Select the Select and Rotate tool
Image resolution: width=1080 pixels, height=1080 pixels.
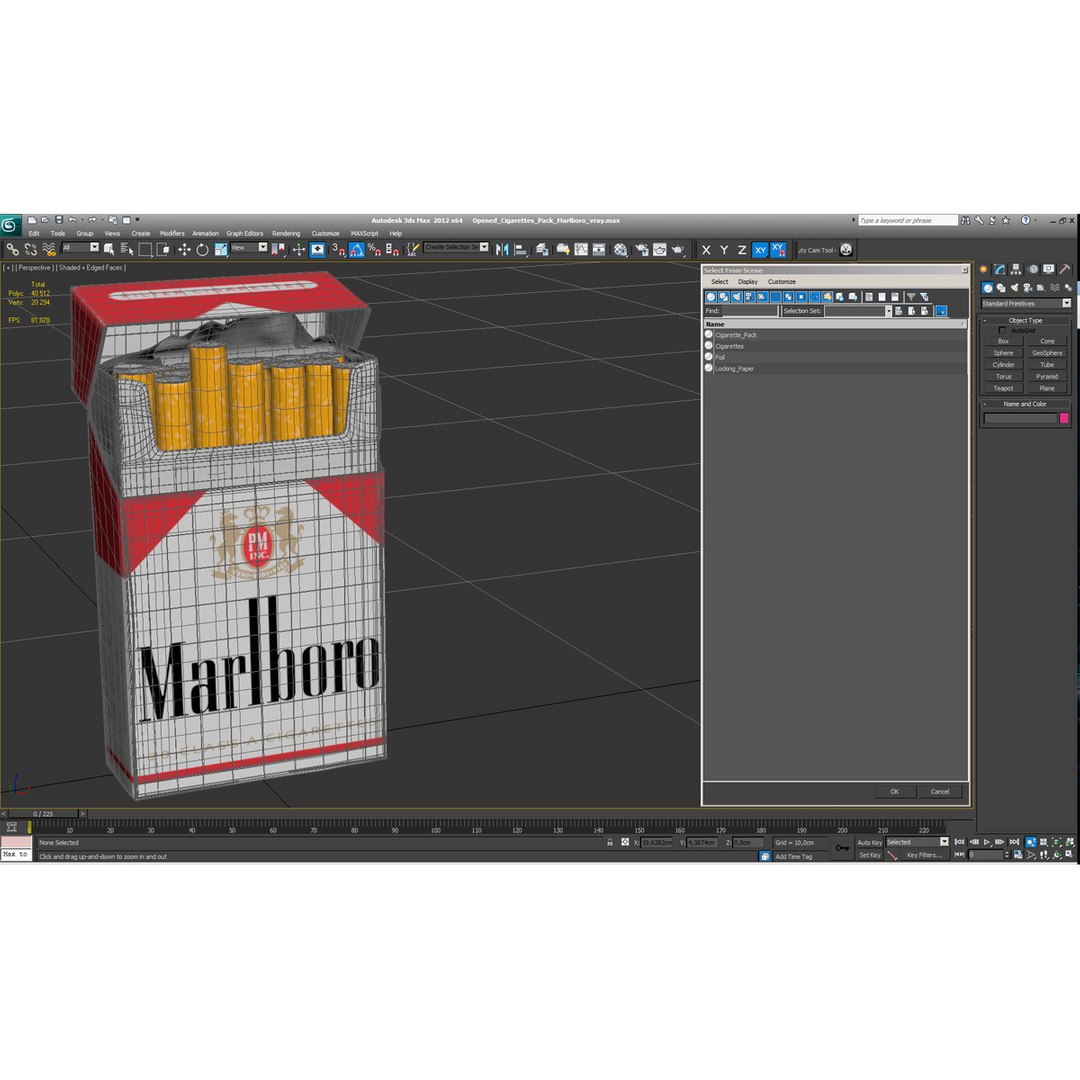click(202, 249)
